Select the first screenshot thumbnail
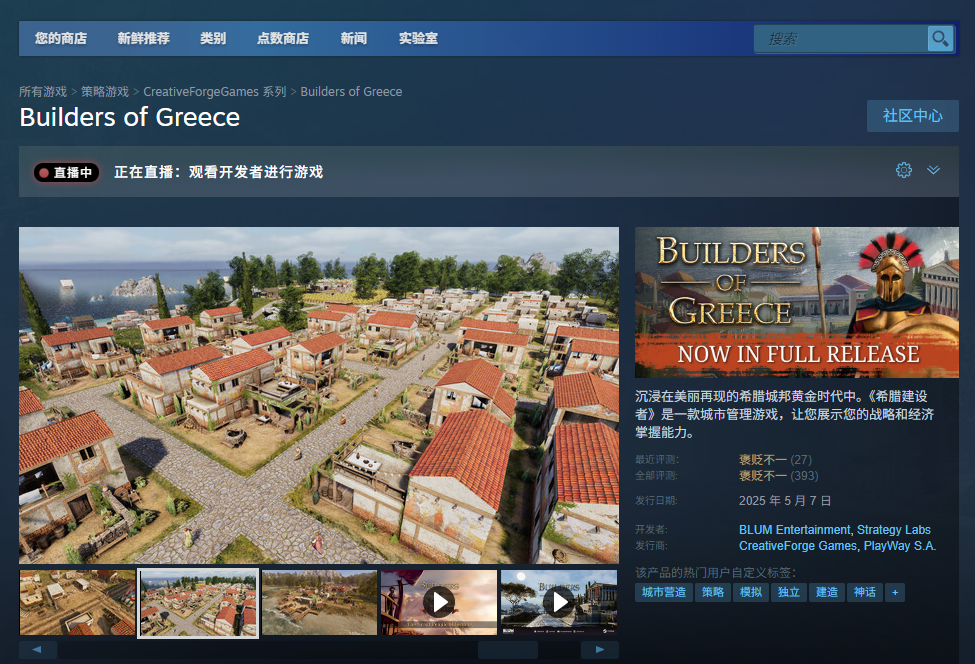Image resolution: width=975 pixels, height=664 pixels. [77, 602]
